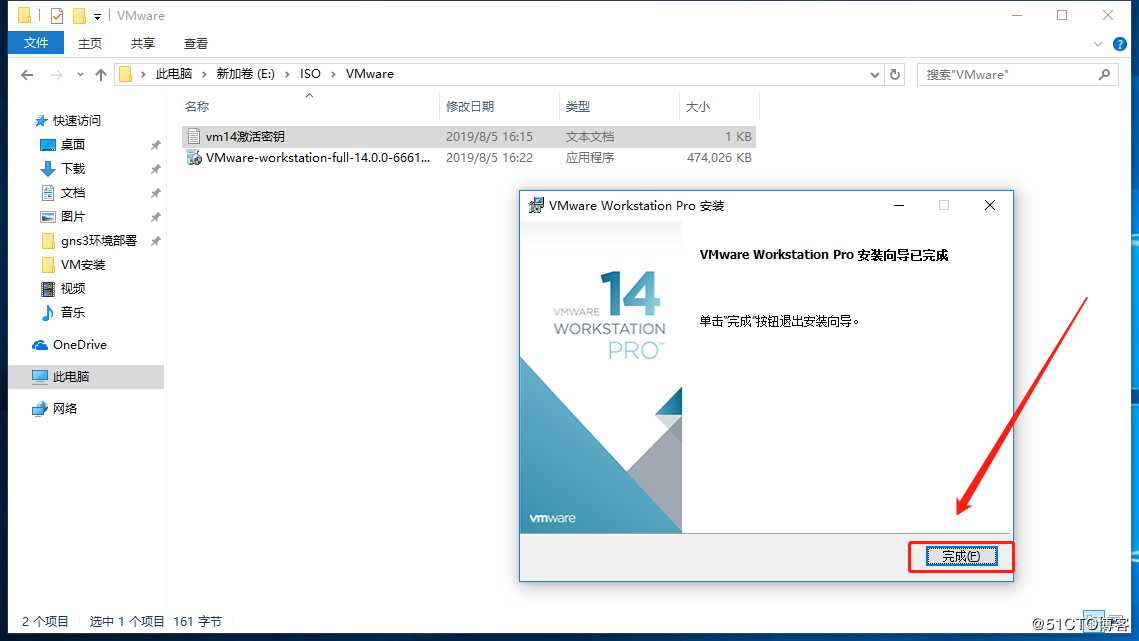This screenshot has width=1139, height=641.
Task: Open the customize quick access toolbar dropdown
Action: point(97,16)
